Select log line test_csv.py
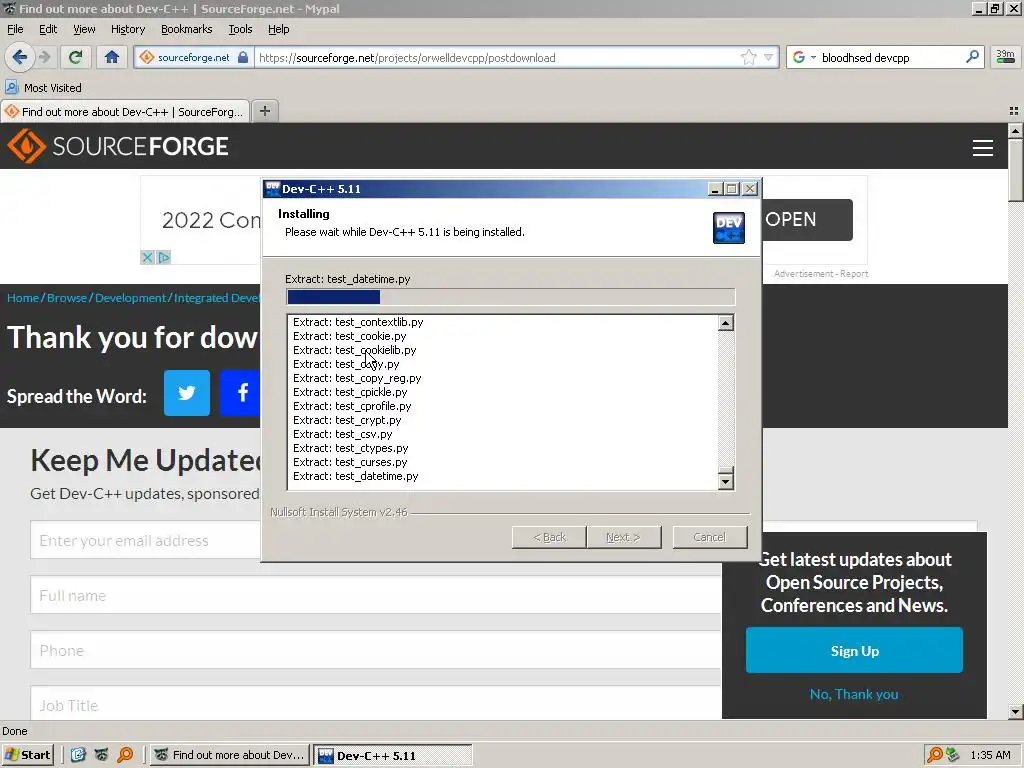Screen dimensions: 1024x768 (343, 434)
